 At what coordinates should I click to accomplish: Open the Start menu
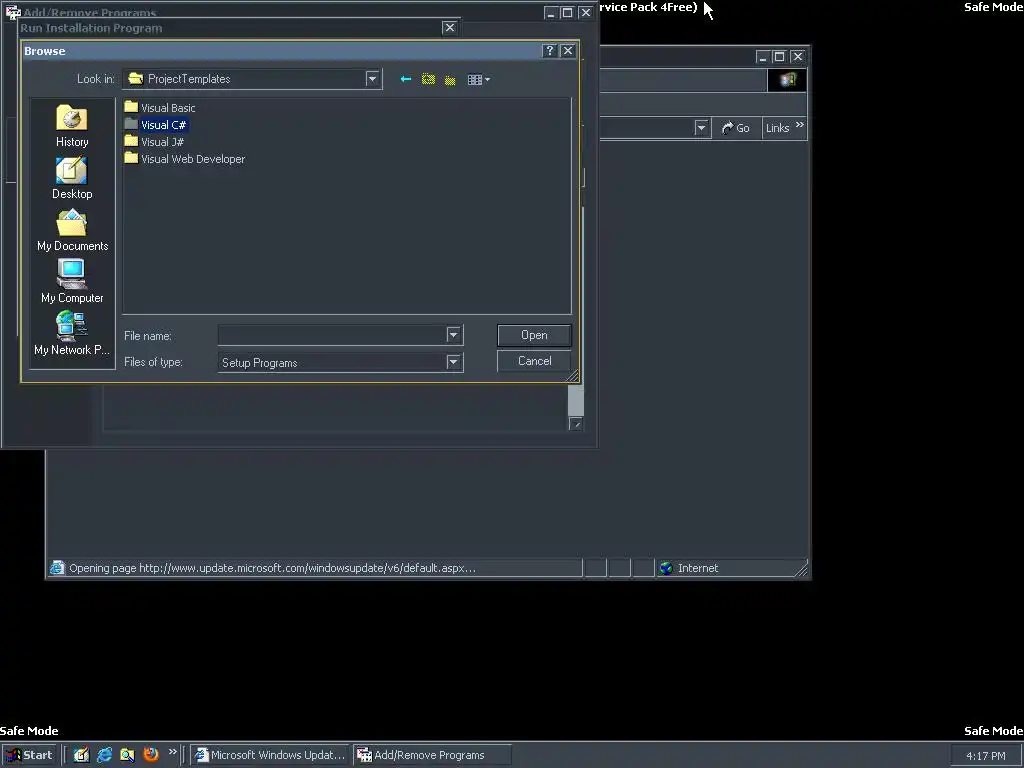pos(29,755)
